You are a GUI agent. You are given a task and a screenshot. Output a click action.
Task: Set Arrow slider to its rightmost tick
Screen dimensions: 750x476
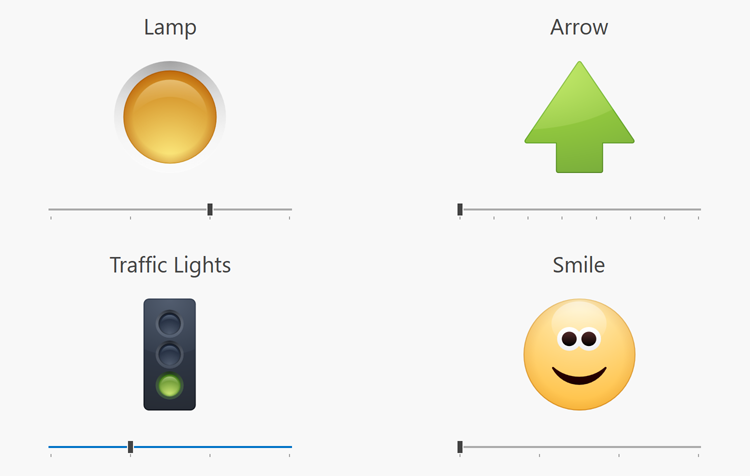click(x=699, y=209)
